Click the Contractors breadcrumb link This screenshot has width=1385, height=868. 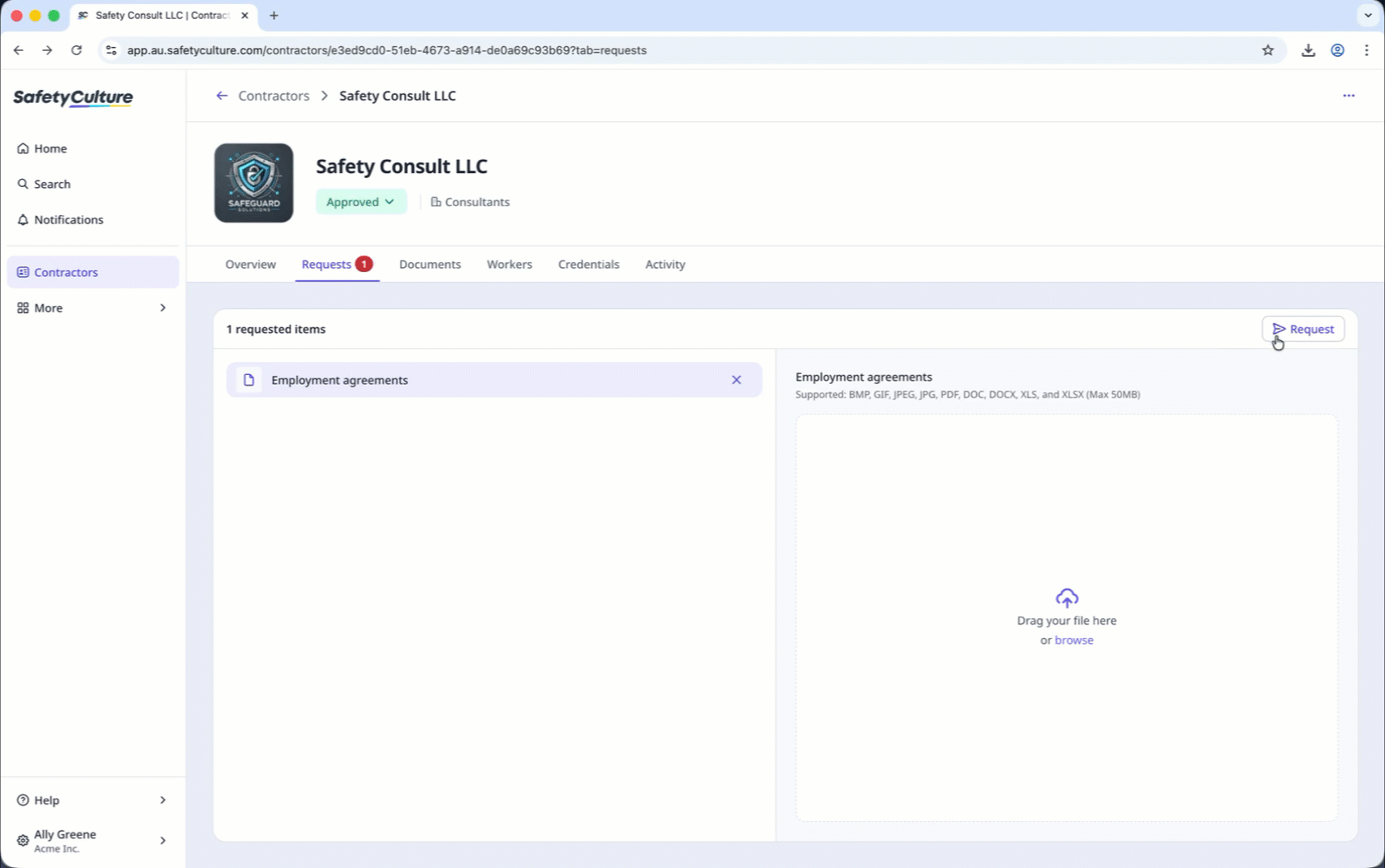[274, 96]
